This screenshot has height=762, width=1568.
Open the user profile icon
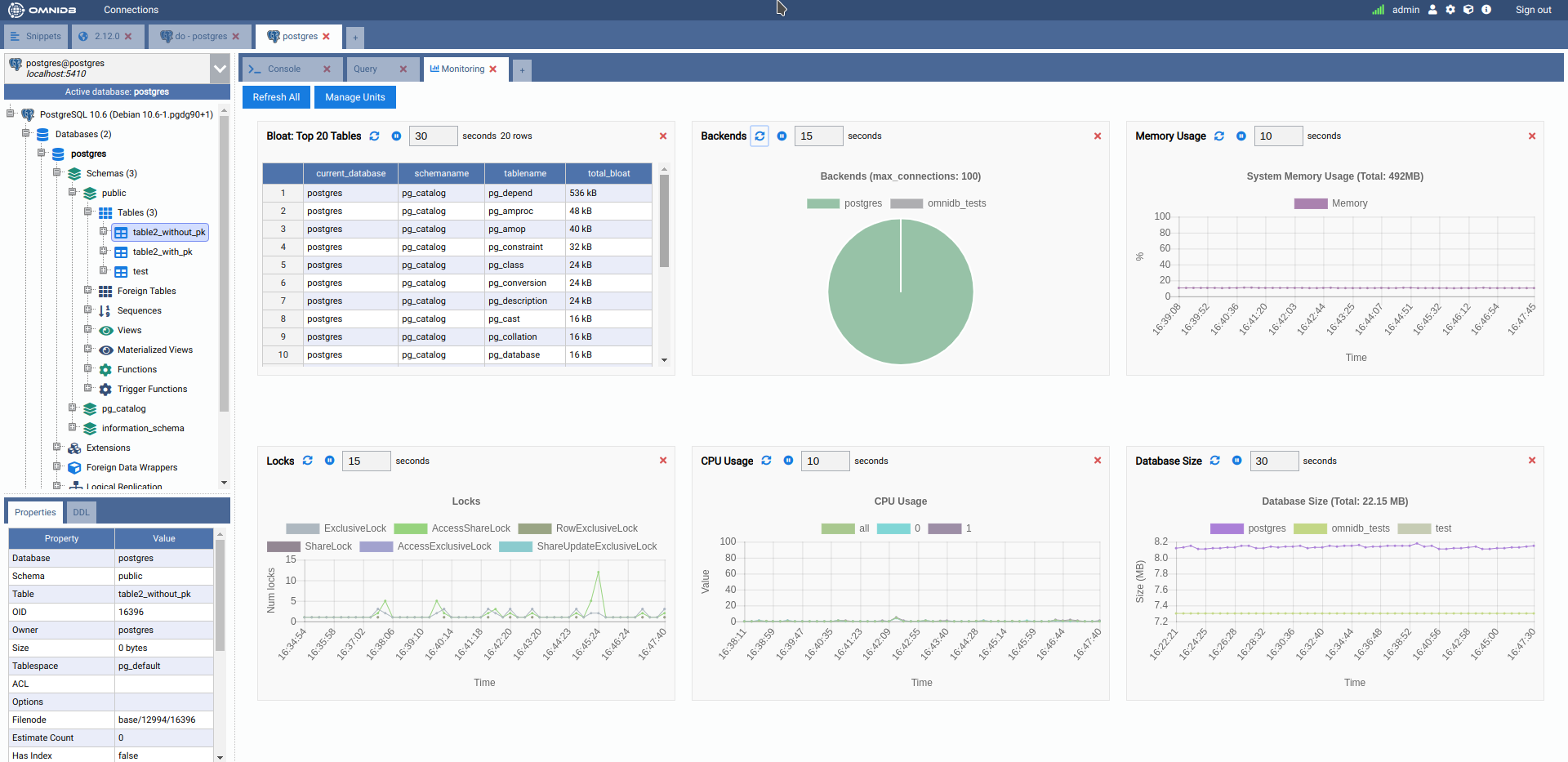(x=1432, y=10)
